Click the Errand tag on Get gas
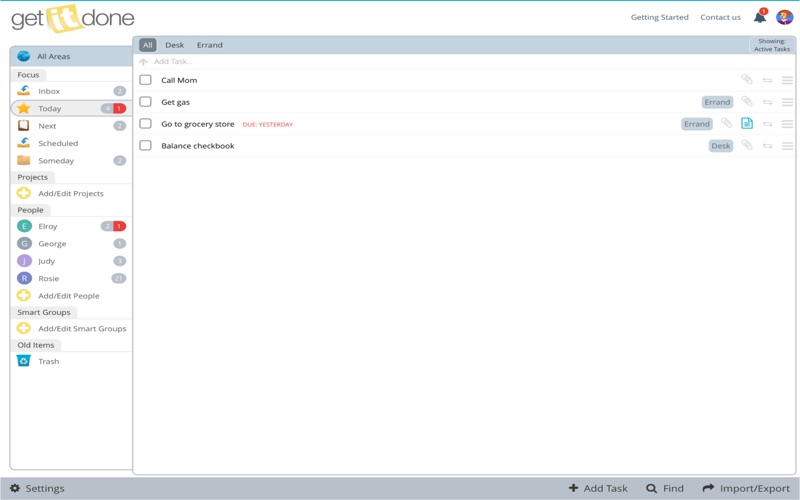 click(x=717, y=102)
